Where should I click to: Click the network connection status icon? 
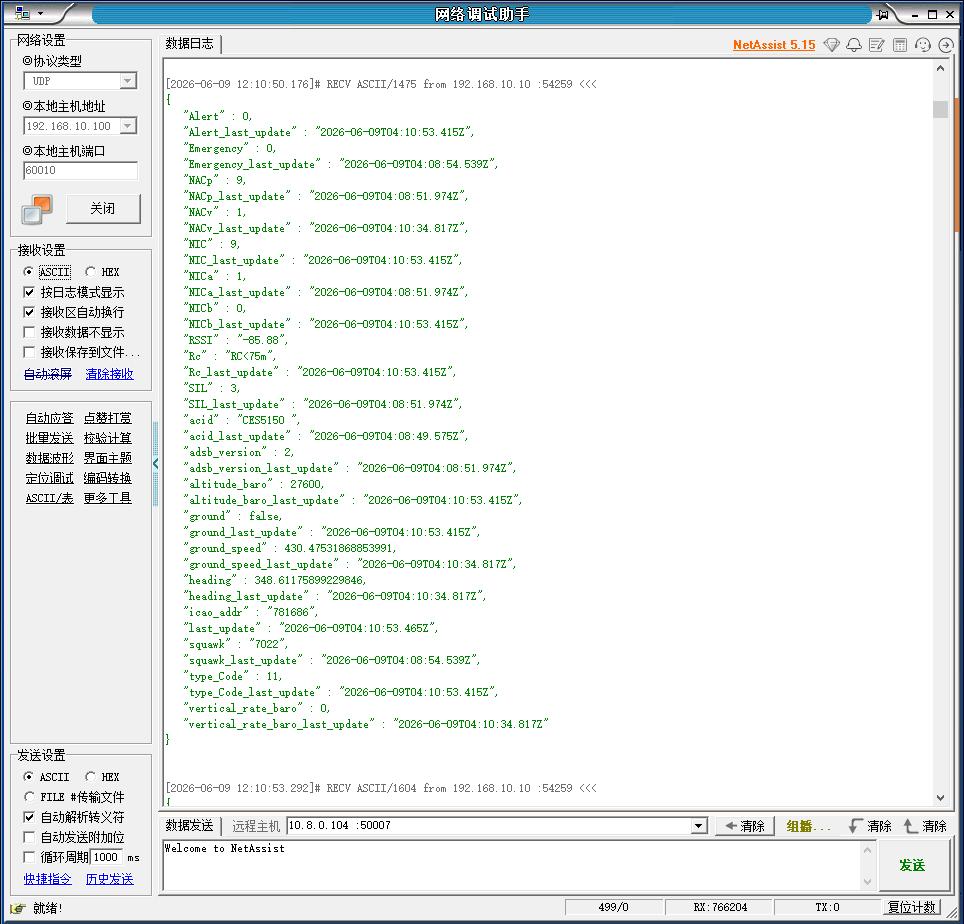point(37,210)
